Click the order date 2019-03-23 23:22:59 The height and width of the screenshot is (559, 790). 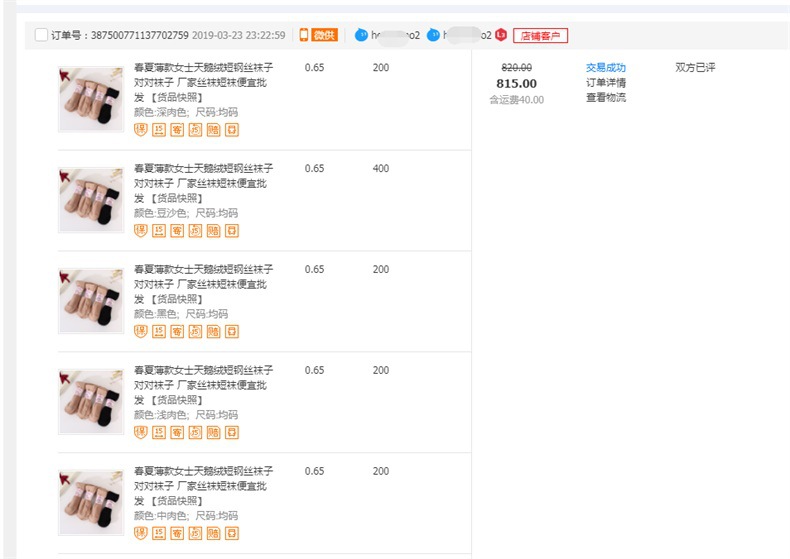238,35
